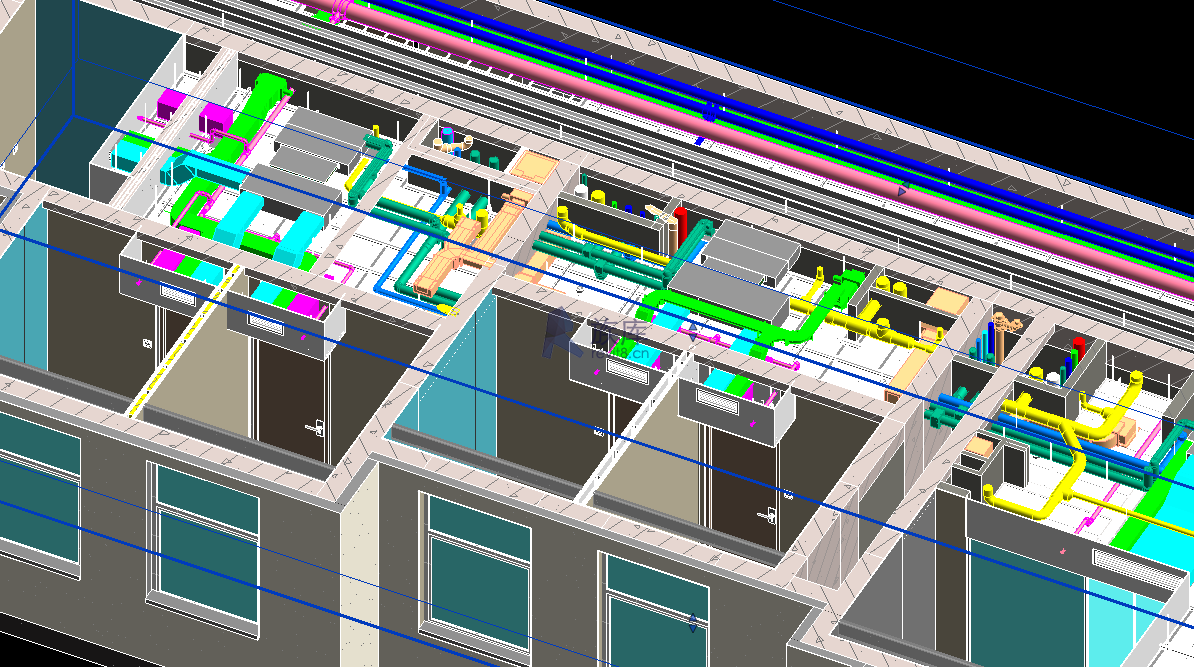Select the purple triangle grip on the pink pipe
Screen dimensions: 1194x667
[902, 190]
